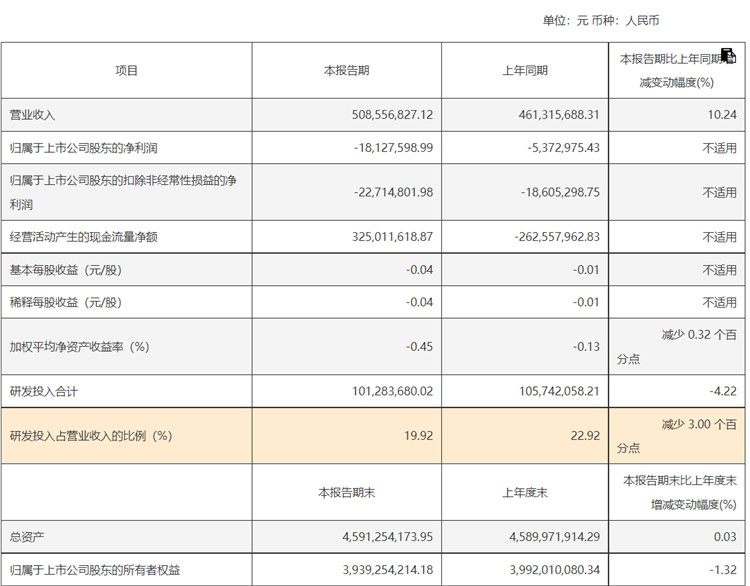The width and height of the screenshot is (750, 586).
Task: Select value -0.45
Action: point(419,347)
